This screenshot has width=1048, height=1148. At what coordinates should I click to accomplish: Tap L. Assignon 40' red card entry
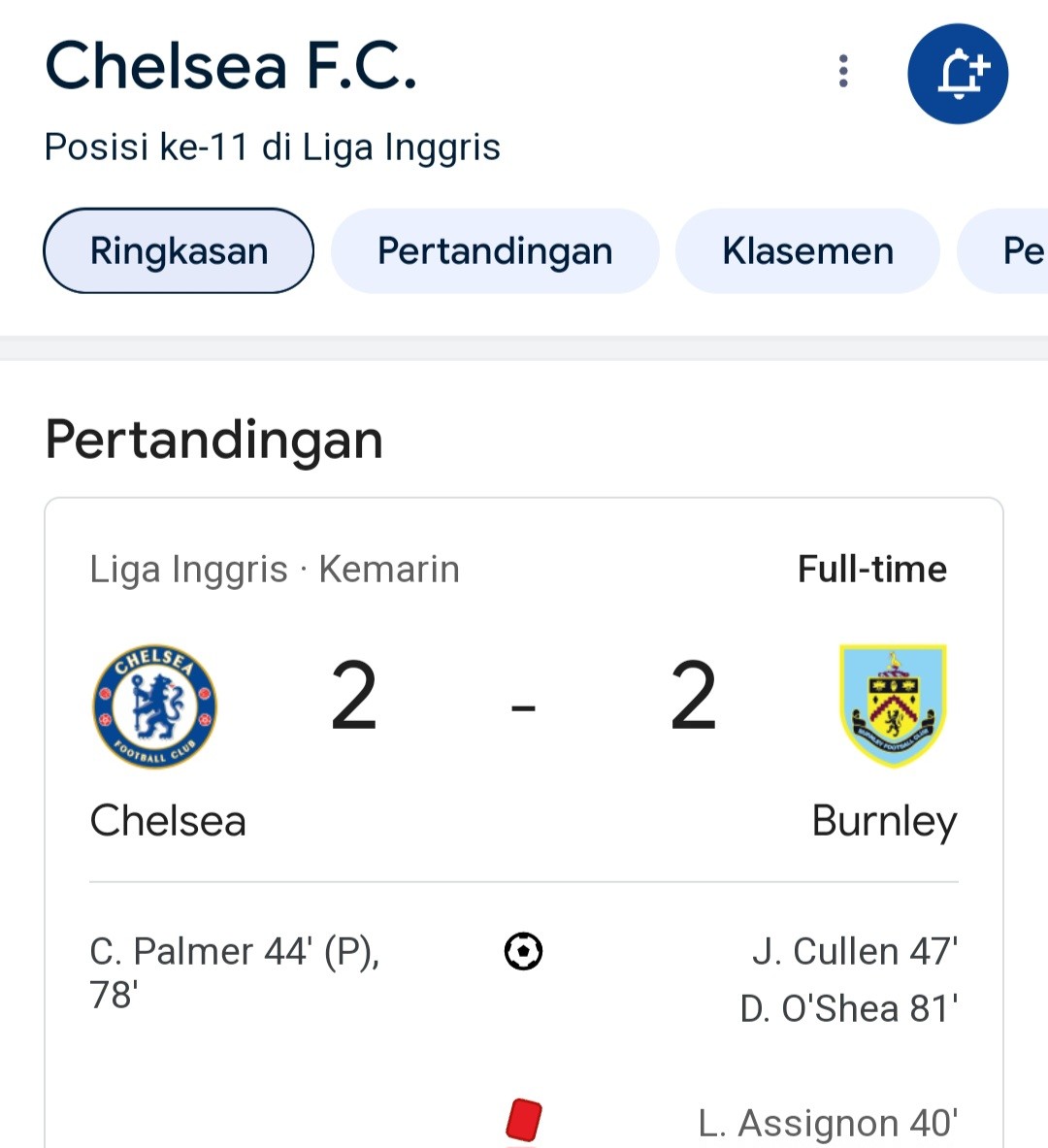pos(829,1123)
